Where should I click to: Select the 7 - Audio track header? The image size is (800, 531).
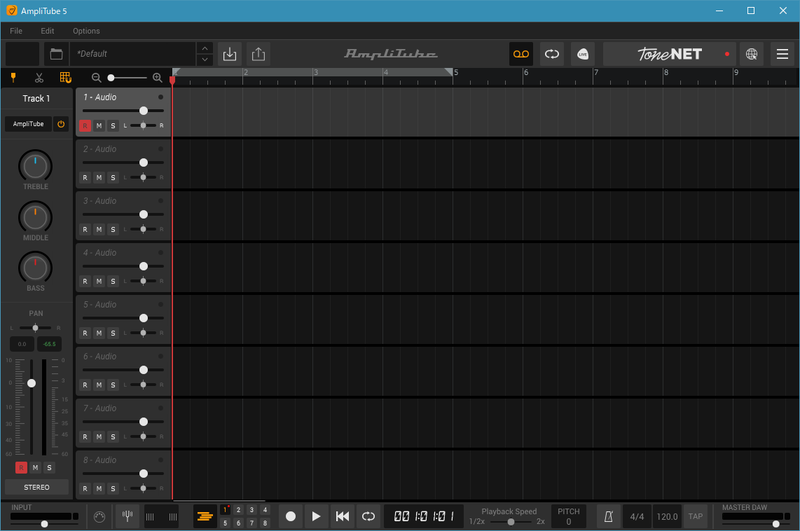123,422
